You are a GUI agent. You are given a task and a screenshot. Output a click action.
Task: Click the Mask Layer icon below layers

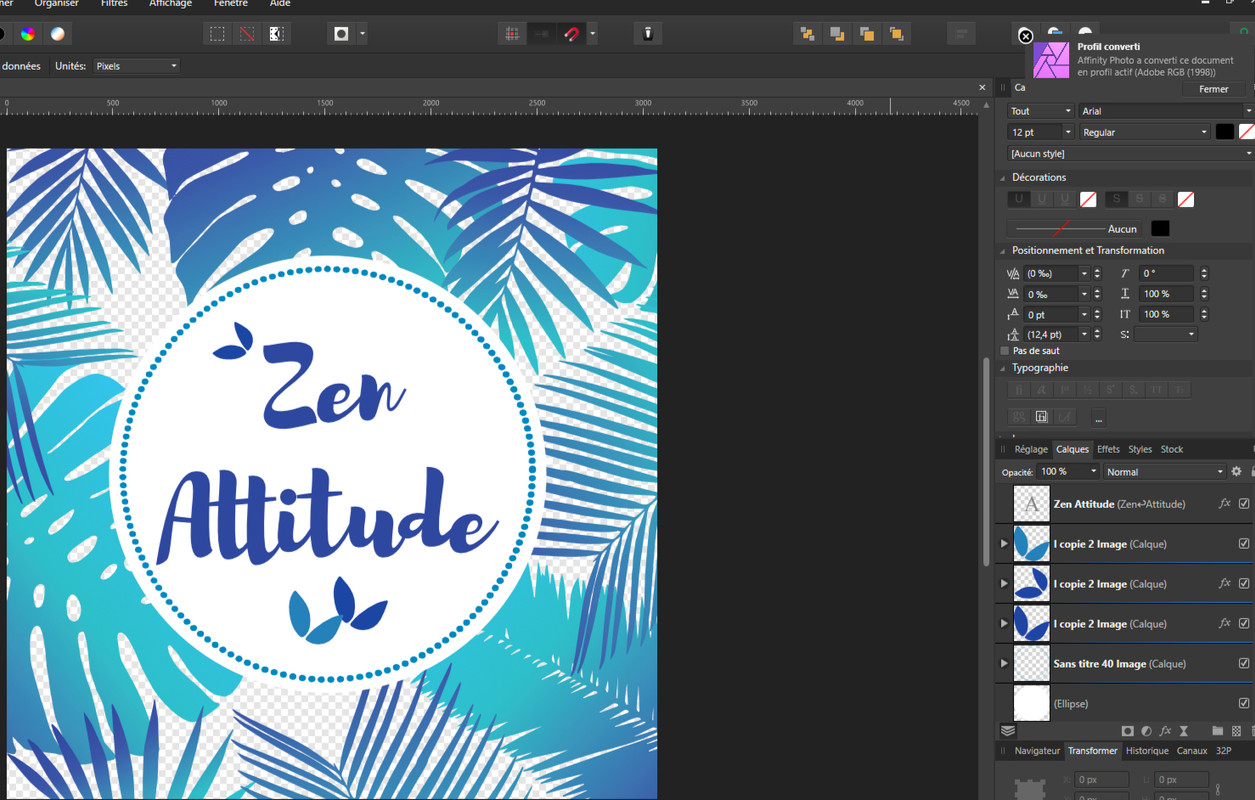(1127, 731)
